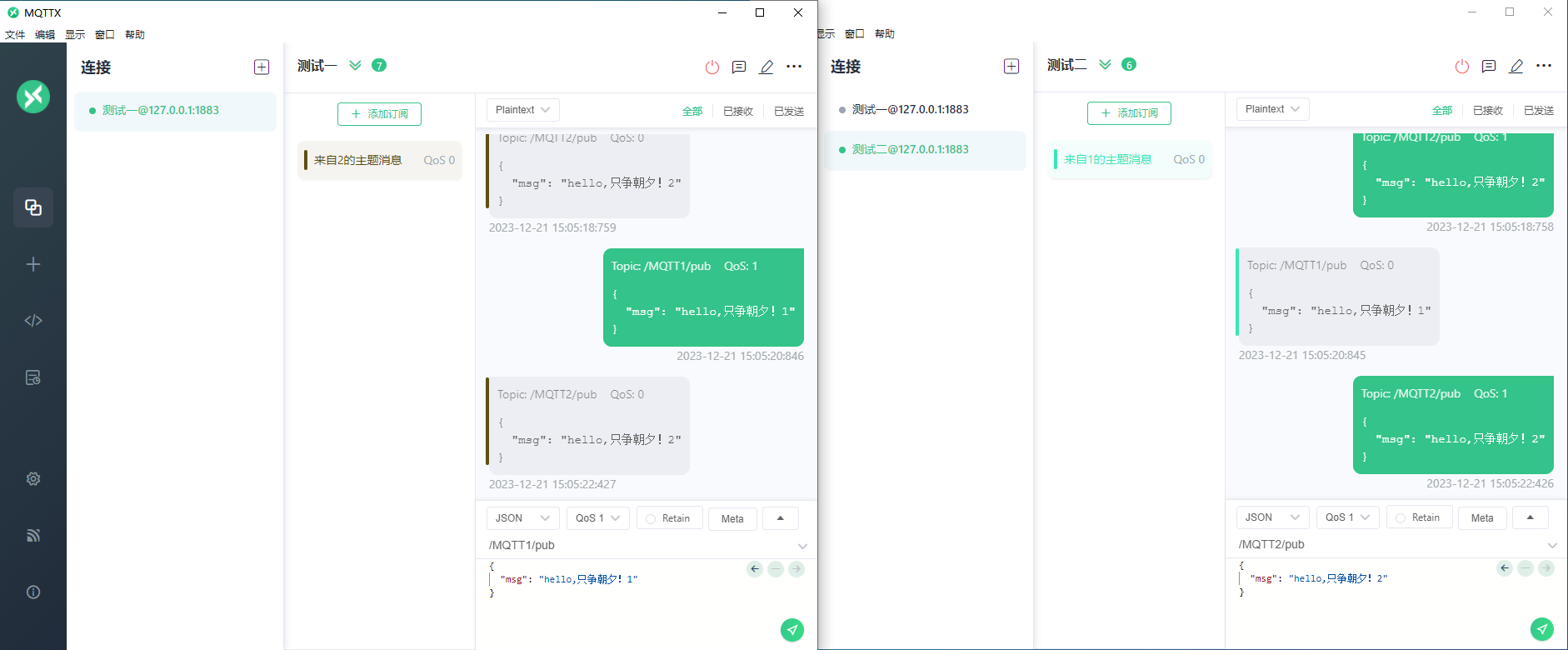Disconnect 测试一 with the power icon
Viewport: 1568px width, 650px height.
(x=712, y=67)
